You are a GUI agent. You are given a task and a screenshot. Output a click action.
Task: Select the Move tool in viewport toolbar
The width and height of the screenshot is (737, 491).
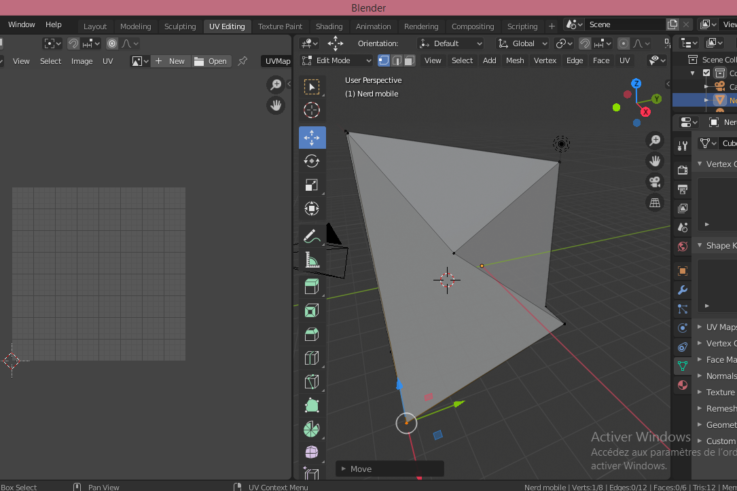tap(312, 137)
